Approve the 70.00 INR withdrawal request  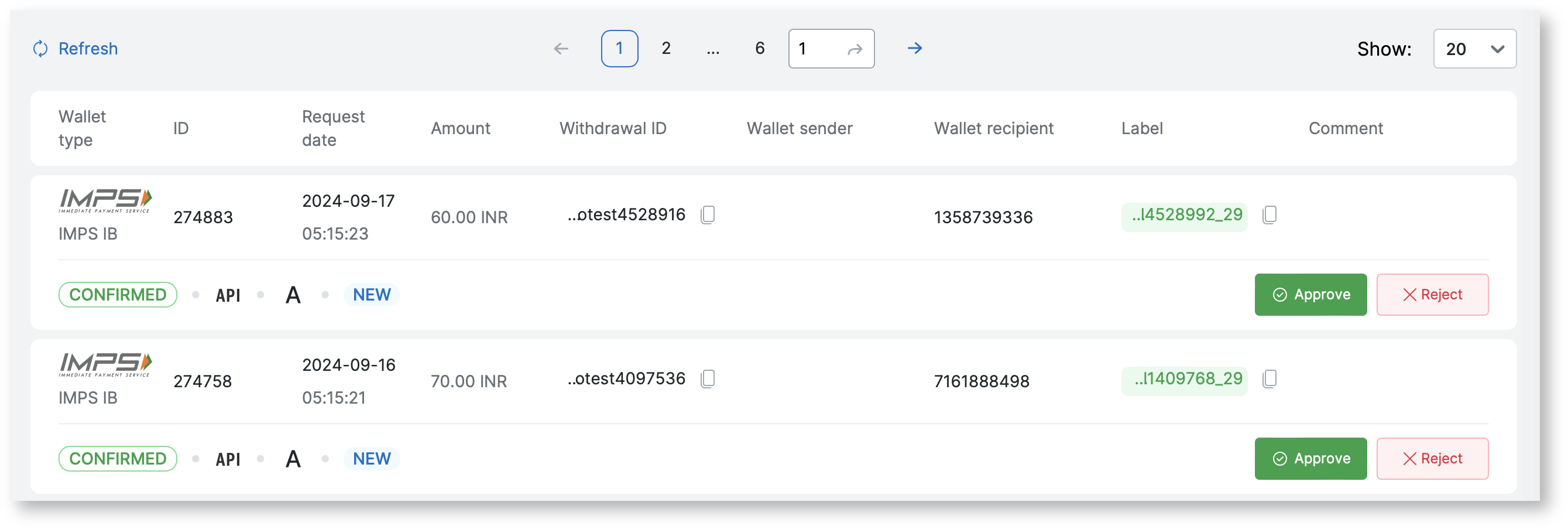[x=1310, y=458]
